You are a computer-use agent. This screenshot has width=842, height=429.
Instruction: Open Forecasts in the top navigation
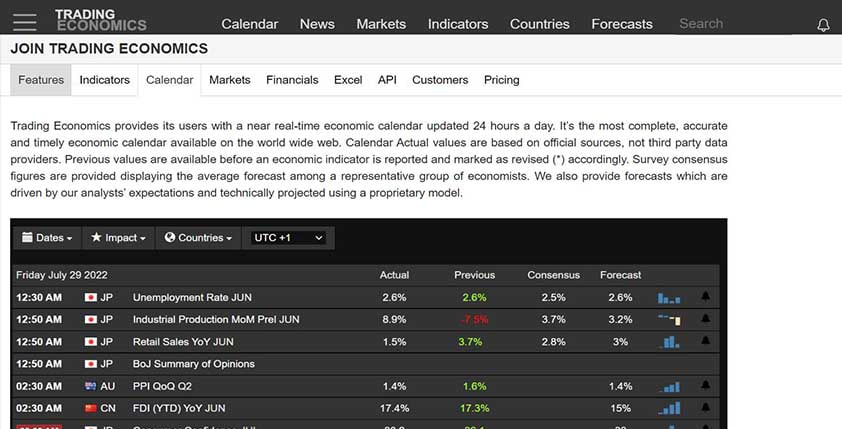pos(622,24)
